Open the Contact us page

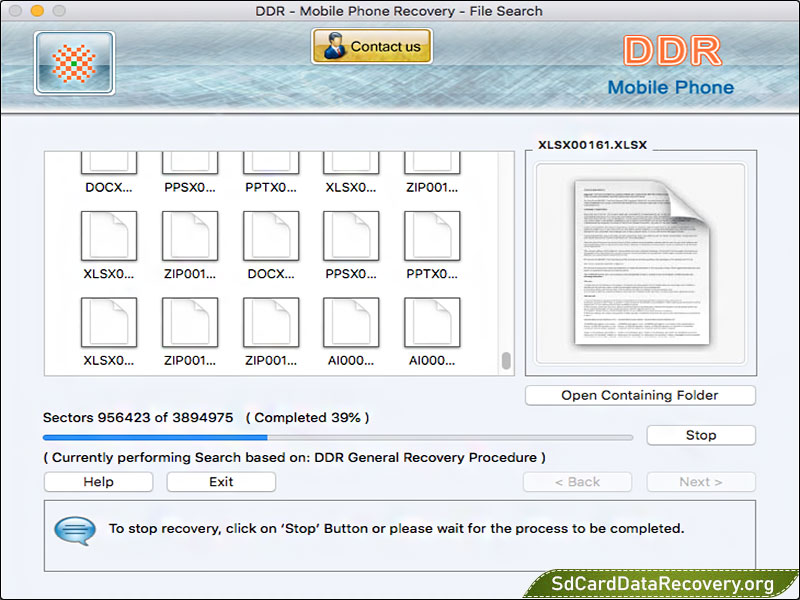(372, 46)
